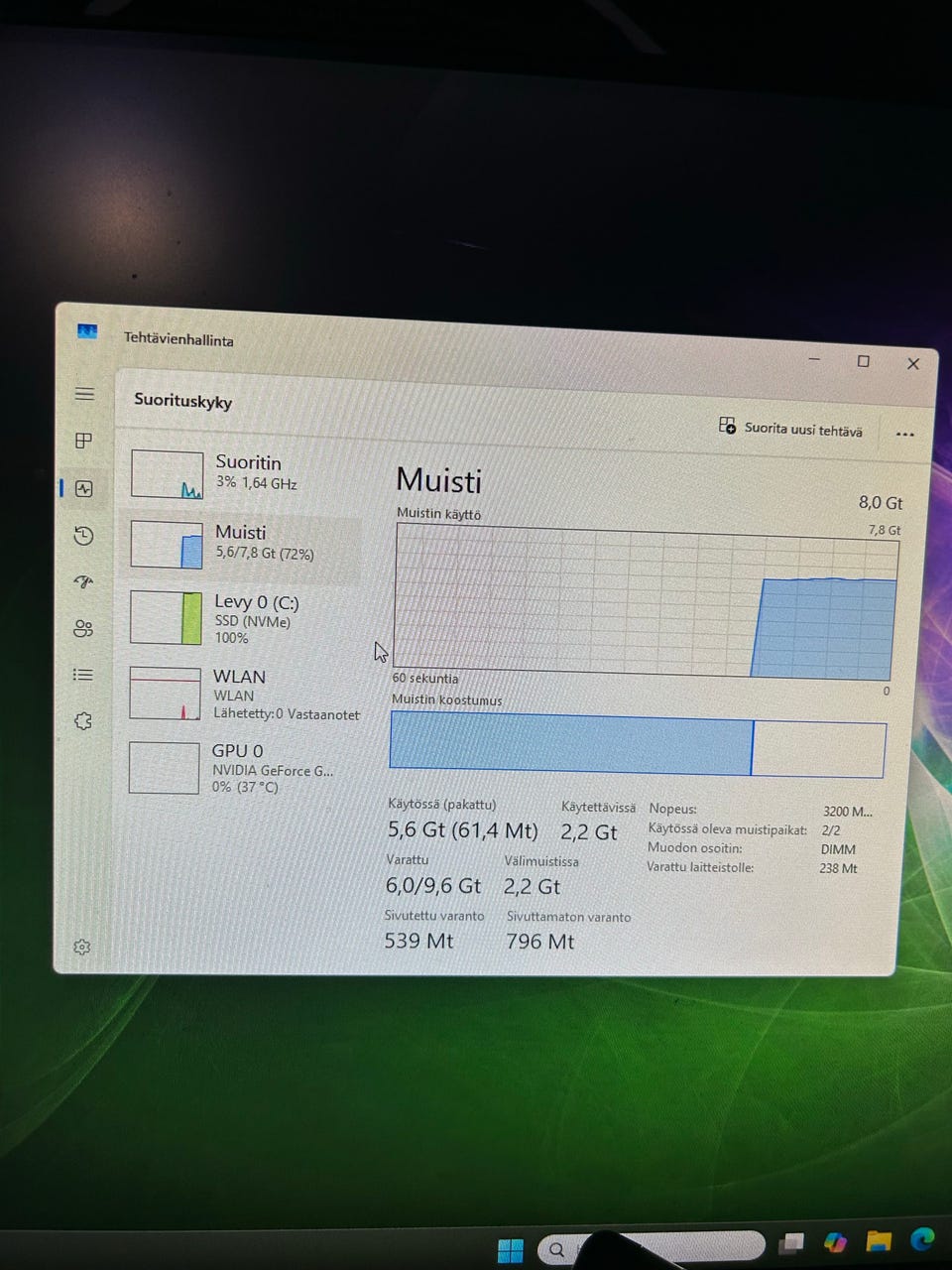The image size is (952, 1270).
Task: Open the hamburger navigation menu
Action: pyautogui.click(x=85, y=394)
